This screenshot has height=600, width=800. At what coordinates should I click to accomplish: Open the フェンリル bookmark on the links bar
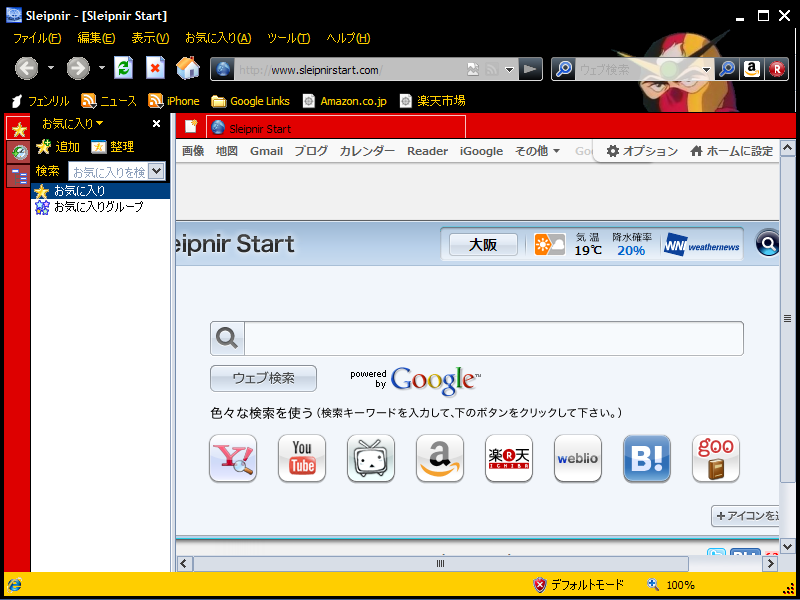point(40,101)
